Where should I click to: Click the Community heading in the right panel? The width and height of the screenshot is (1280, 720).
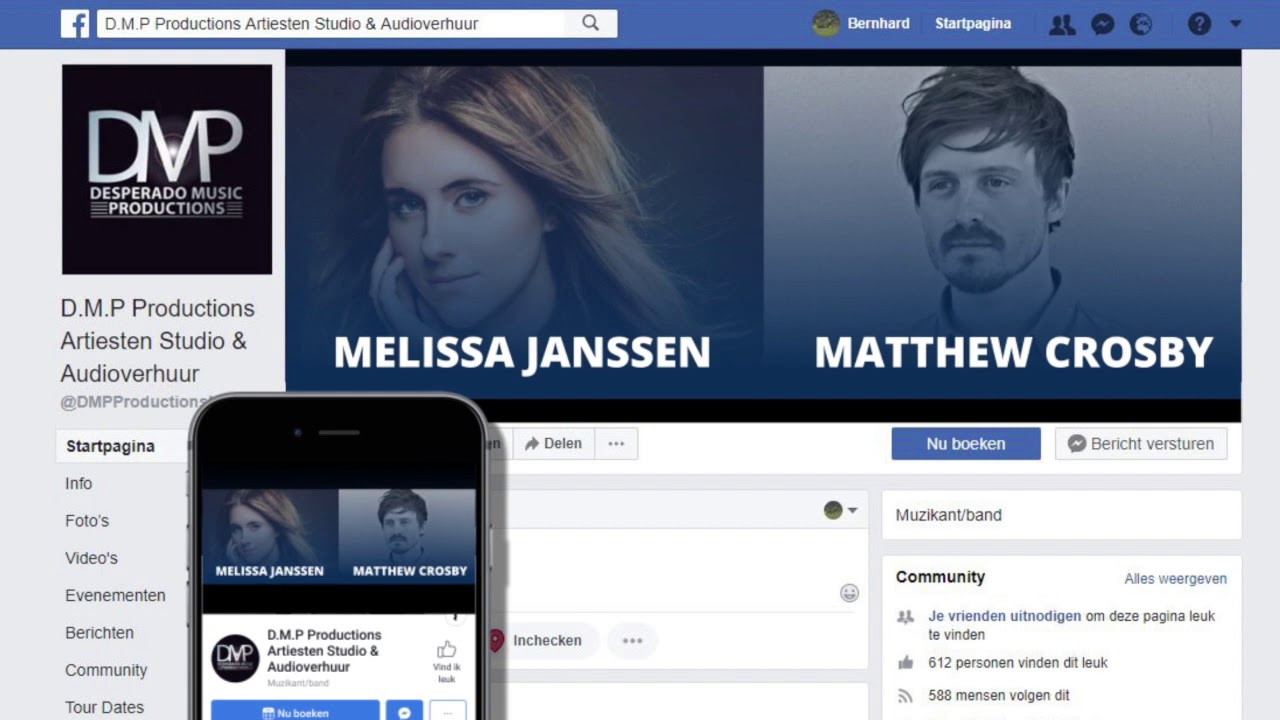pyautogui.click(x=940, y=577)
